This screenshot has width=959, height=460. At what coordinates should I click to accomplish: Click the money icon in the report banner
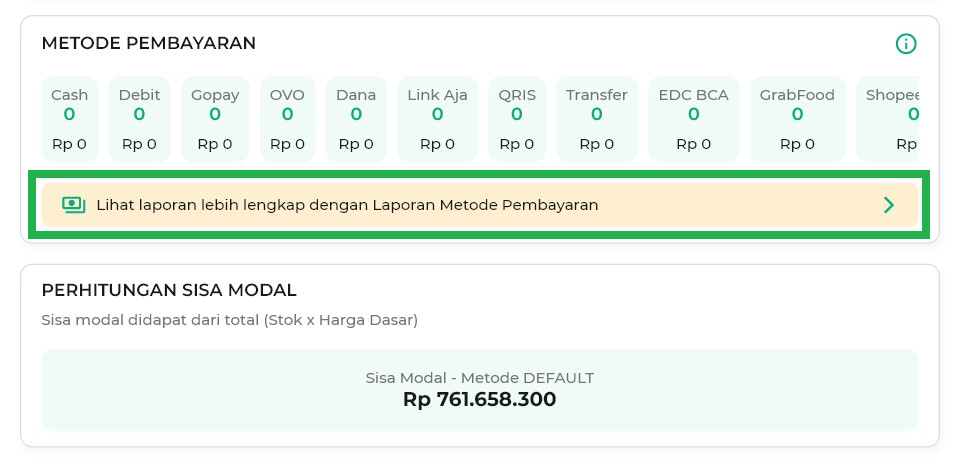(x=73, y=205)
